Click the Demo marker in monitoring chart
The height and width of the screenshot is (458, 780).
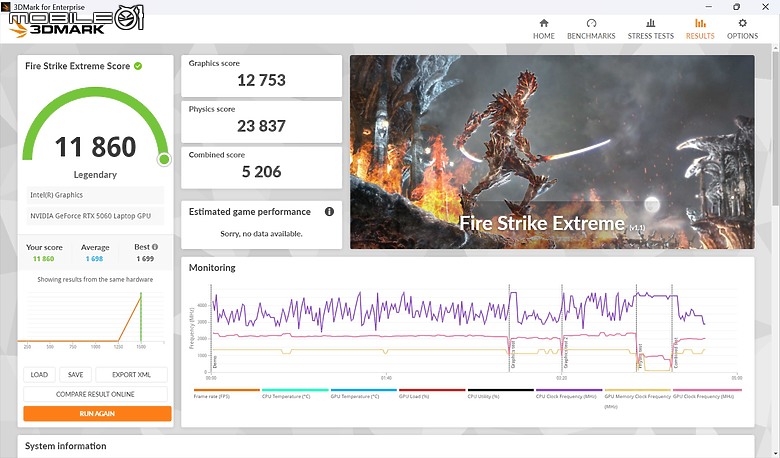pos(215,362)
